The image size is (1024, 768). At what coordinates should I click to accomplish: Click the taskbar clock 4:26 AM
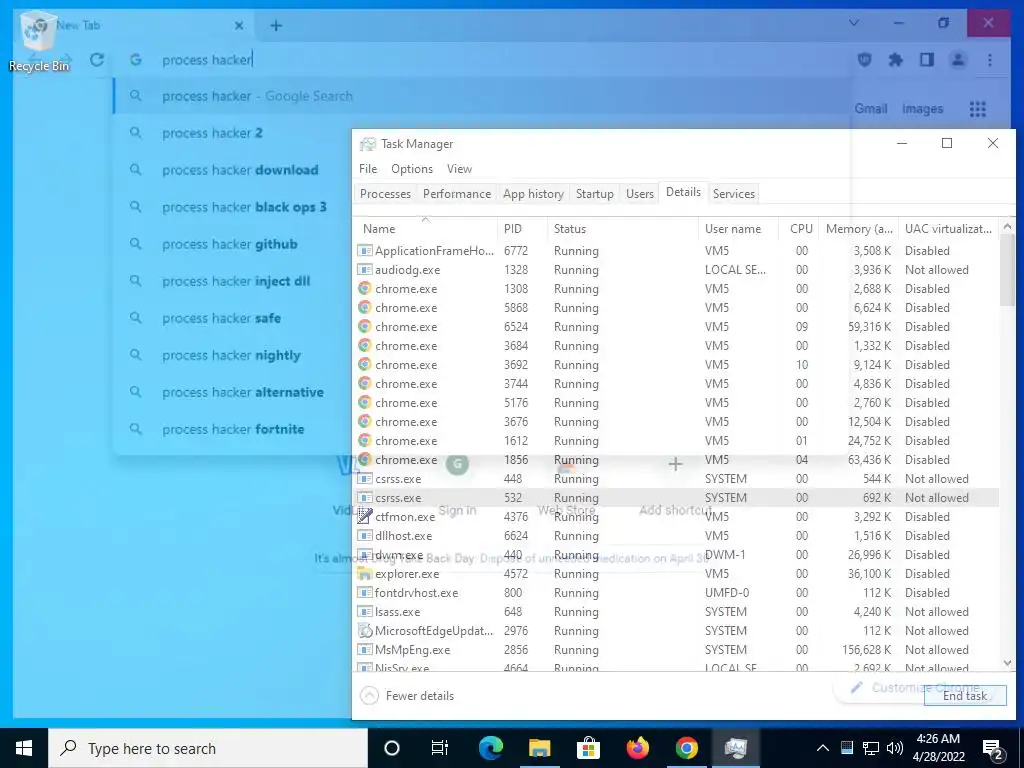click(x=938, y=739)
